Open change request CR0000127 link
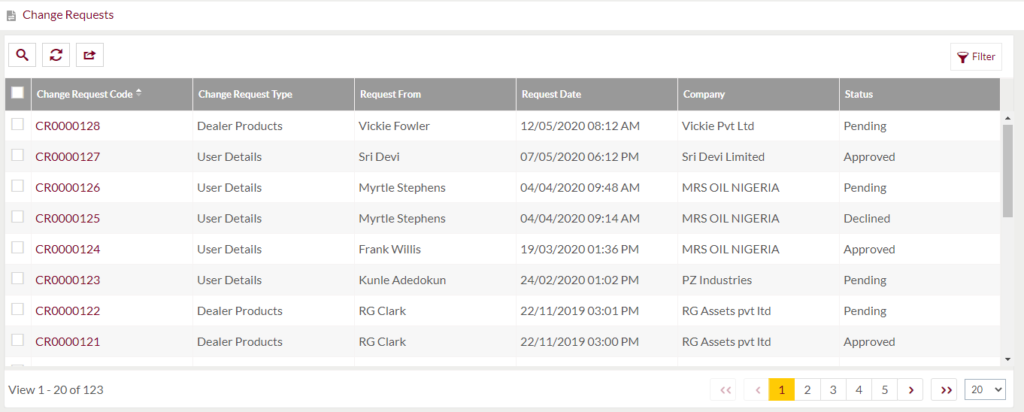Screen dimensions: 1024x412 coord(68,157)
